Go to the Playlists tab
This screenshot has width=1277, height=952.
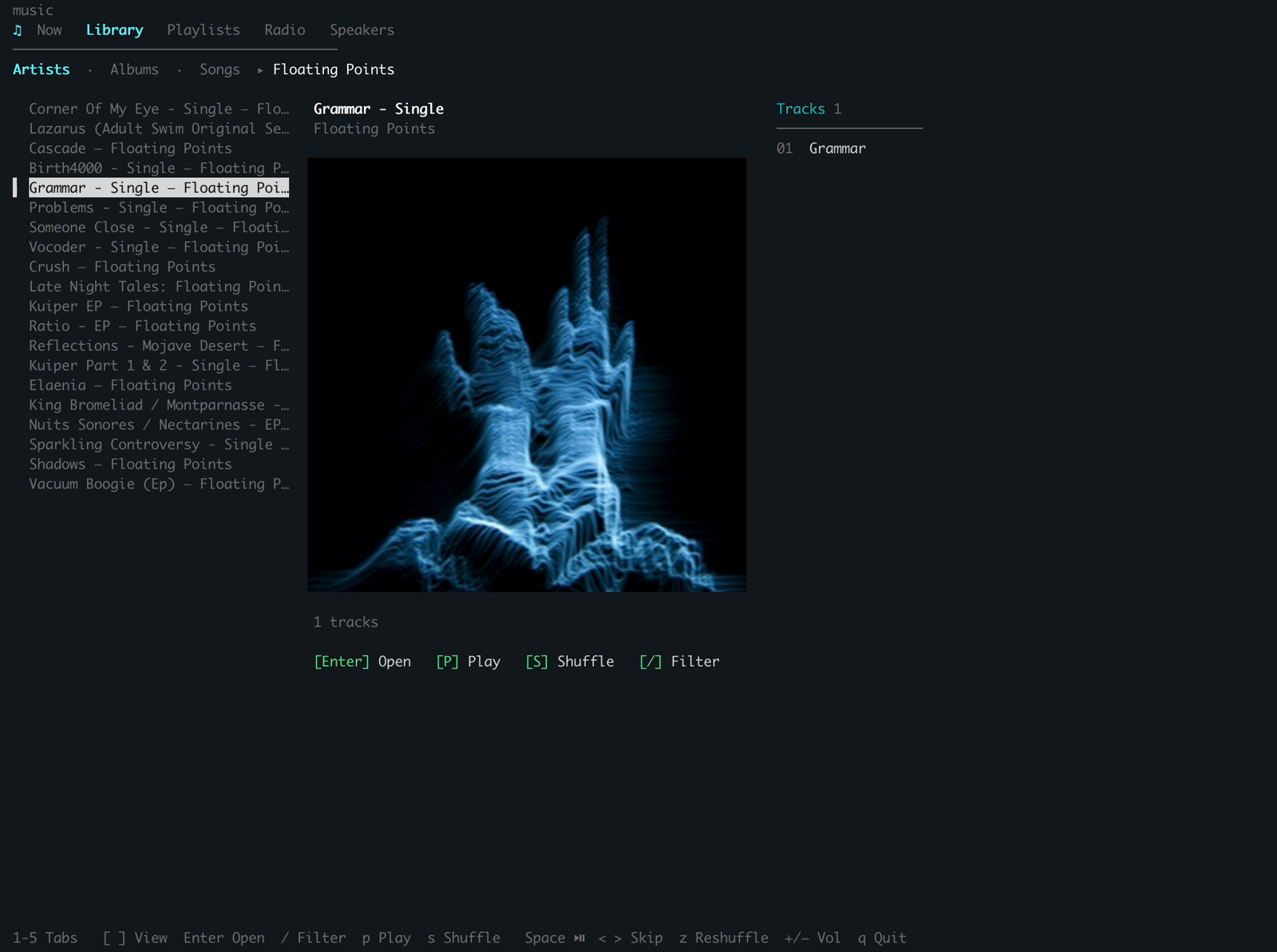[x=204, y=30]
